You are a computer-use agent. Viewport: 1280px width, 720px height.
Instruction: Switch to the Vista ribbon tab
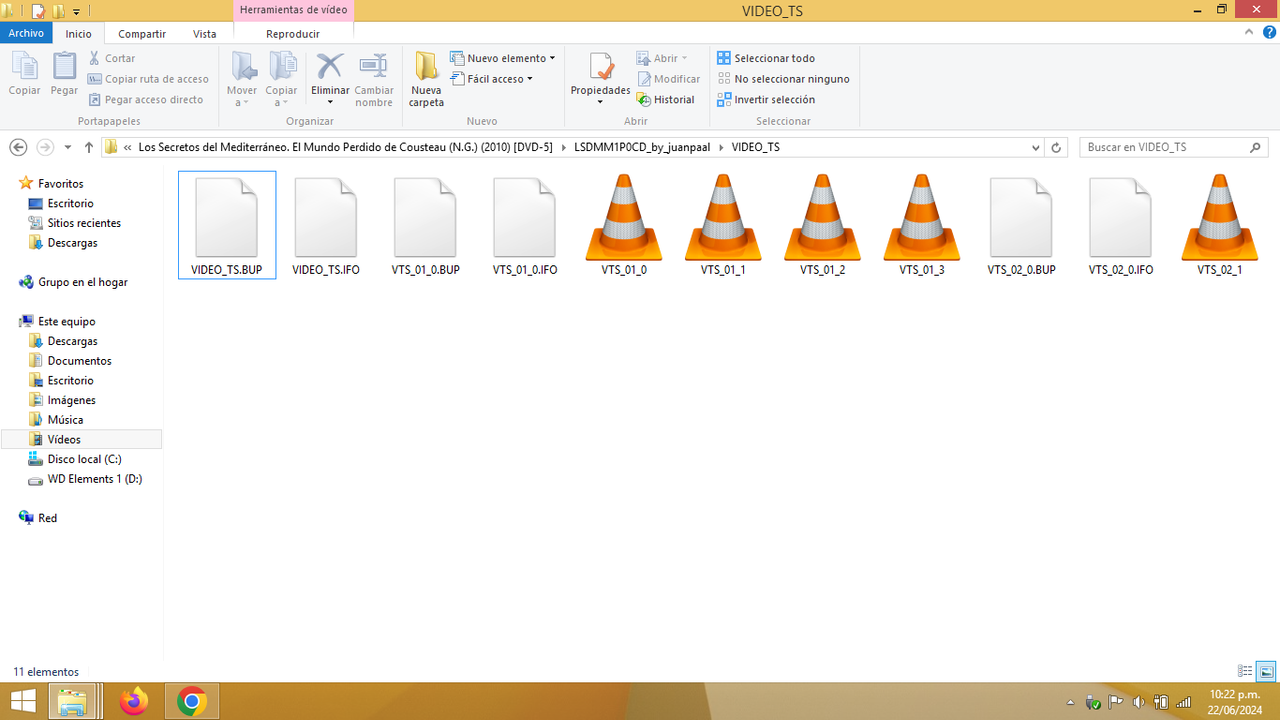pos(204,33)
